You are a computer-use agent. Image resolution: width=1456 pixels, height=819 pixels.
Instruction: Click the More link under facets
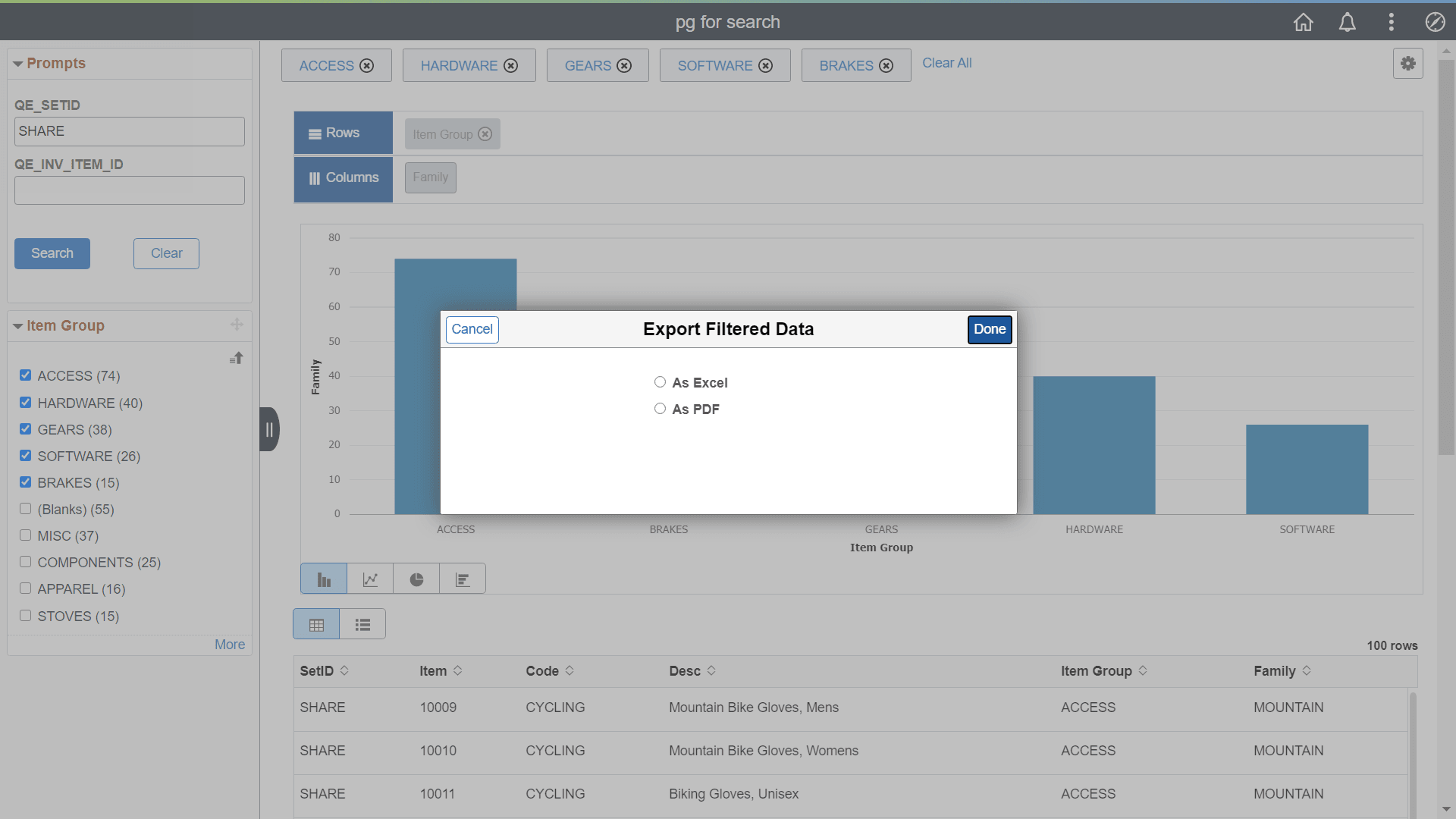pos(230,644)
